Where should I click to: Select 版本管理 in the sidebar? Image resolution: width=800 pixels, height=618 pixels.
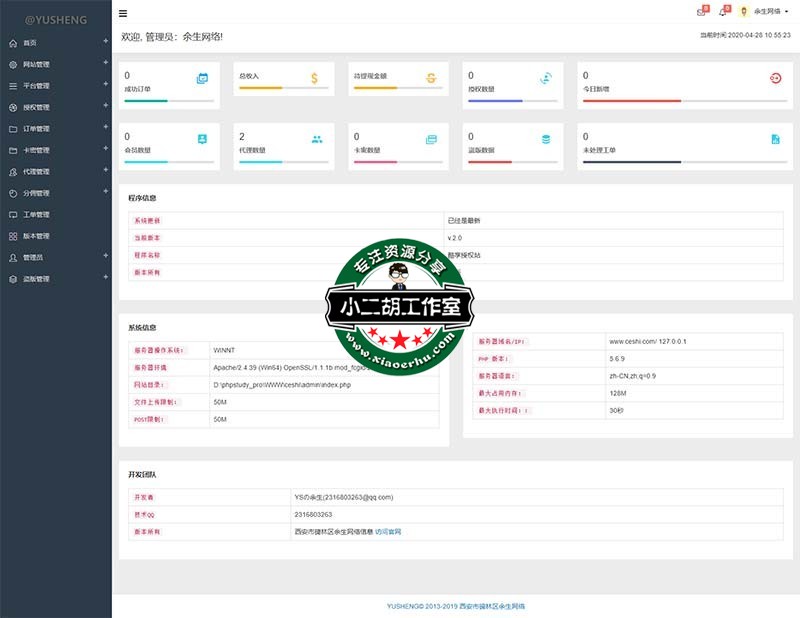click(36, 236)
